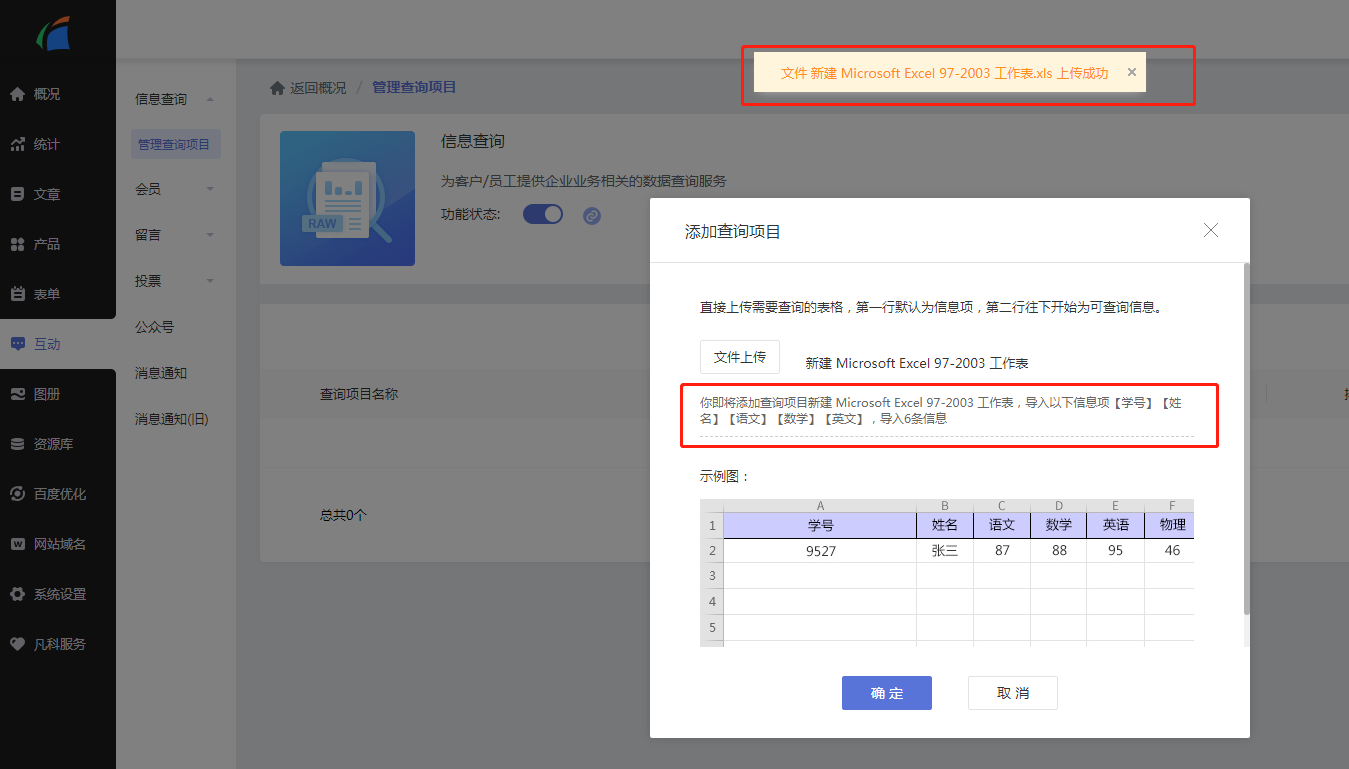Click the link icon beside function status
Viewport: 1349px width, 769px height.
point(592,215)
